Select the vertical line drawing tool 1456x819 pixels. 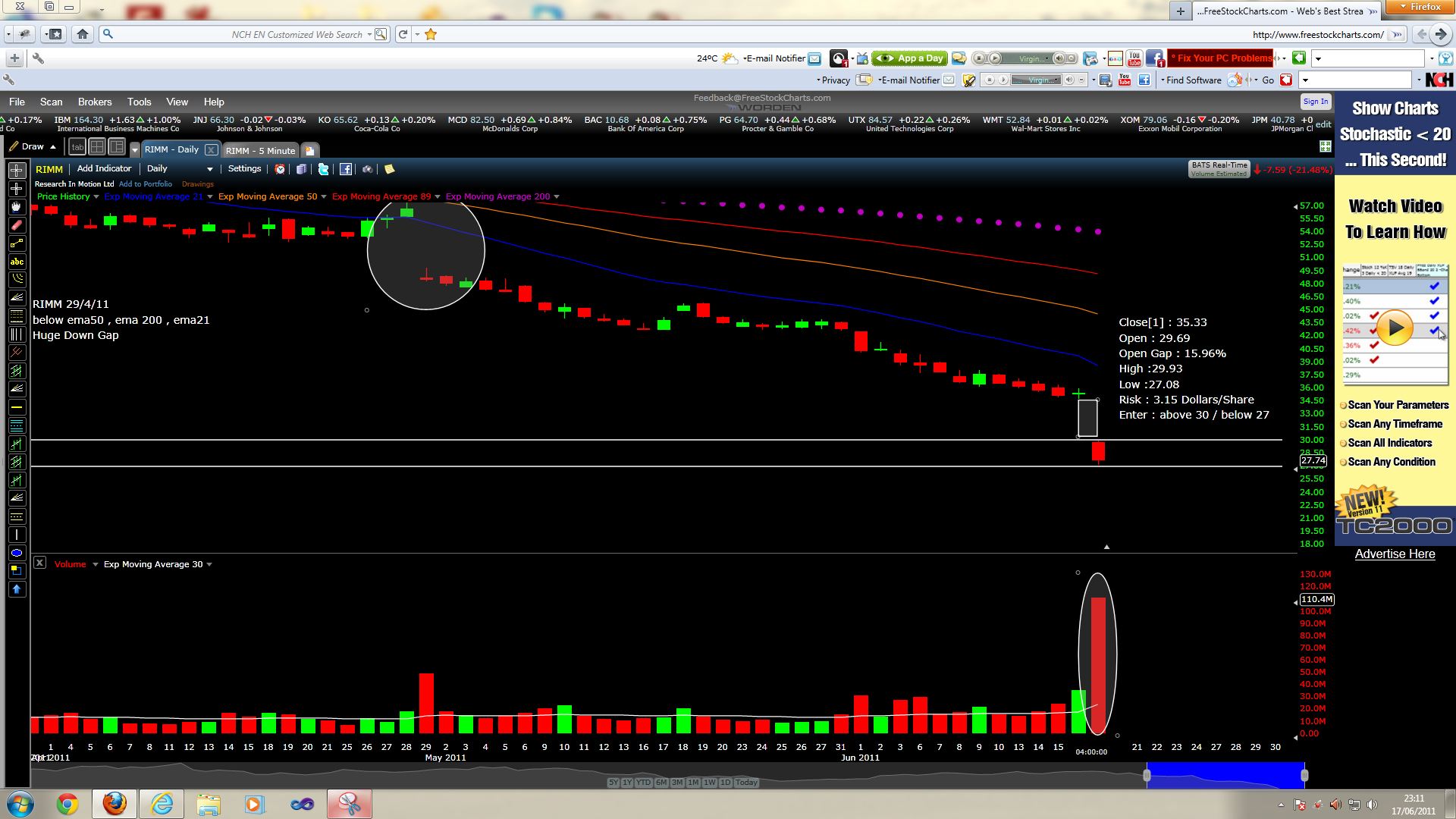pos(17,535)
